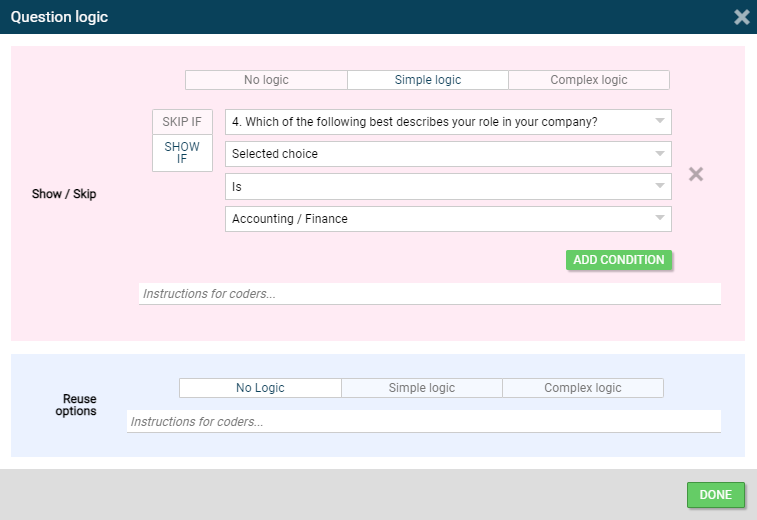The width and height of the screenshot is (757, 520).
Task: Click the arrow on the 'Is' operator dropdown
Action: pos(659,186)
